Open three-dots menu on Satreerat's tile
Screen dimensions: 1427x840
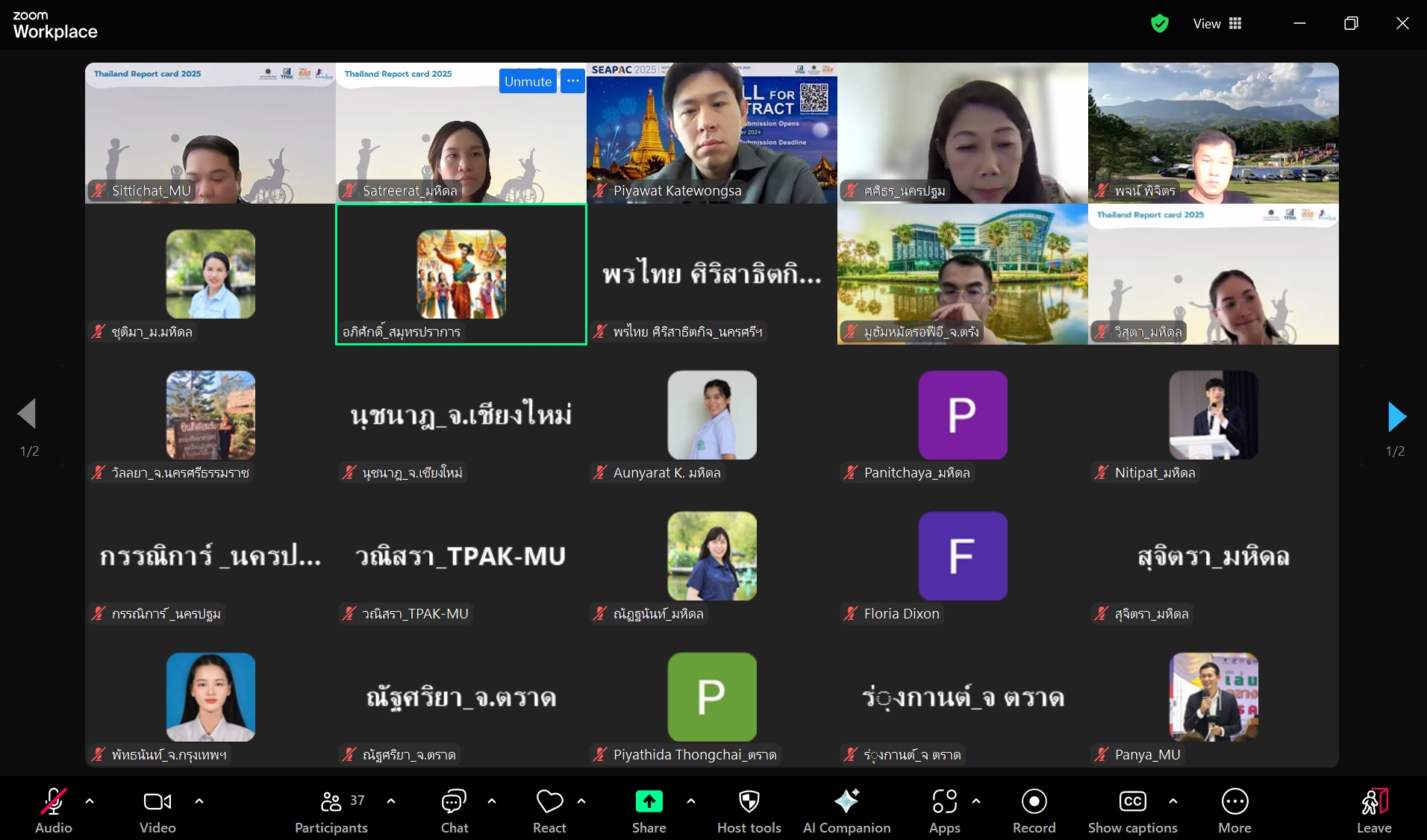coord(572,81)
